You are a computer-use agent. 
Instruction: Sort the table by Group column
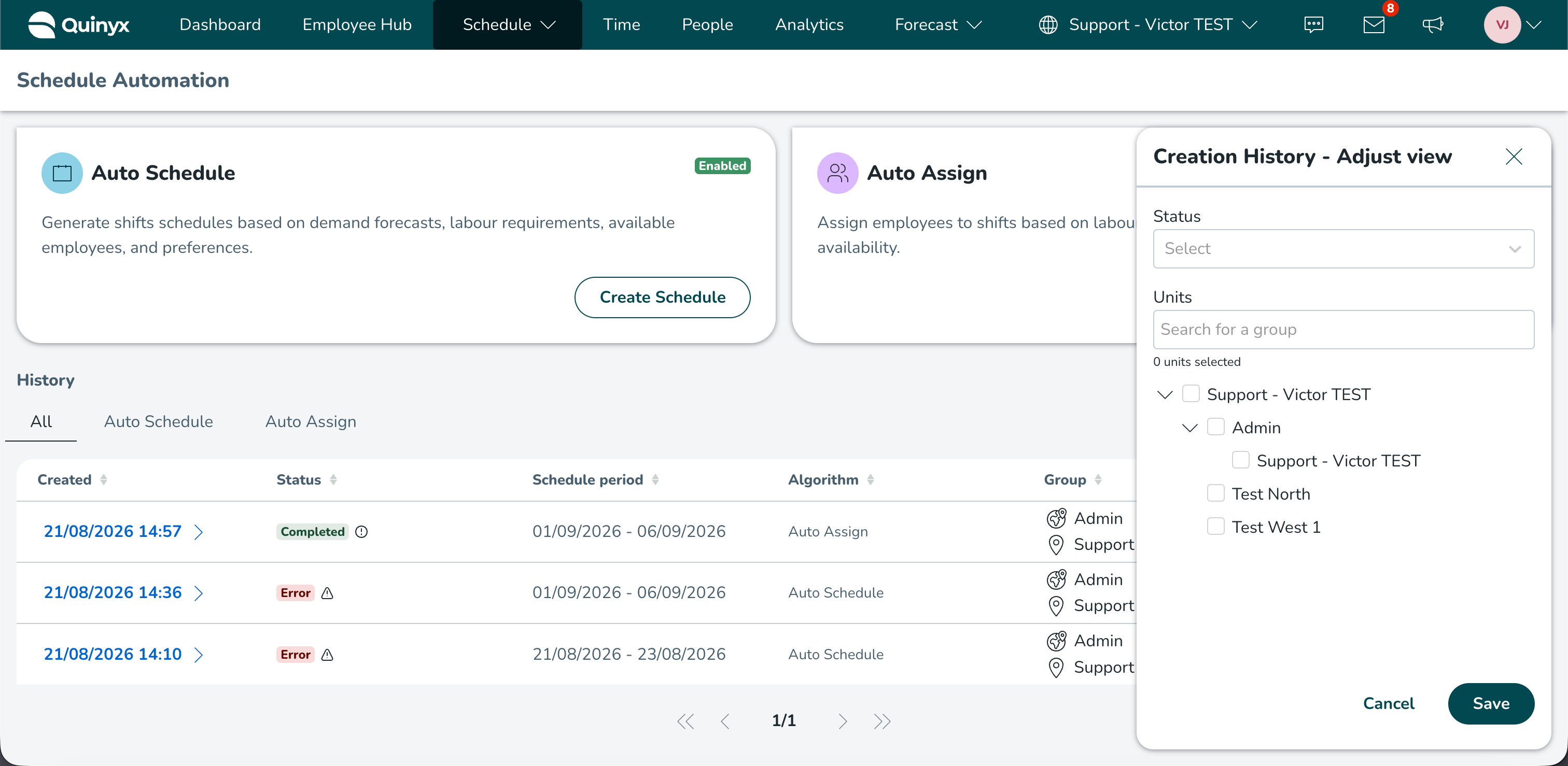pyautogui.click(x=1098, y=480)
